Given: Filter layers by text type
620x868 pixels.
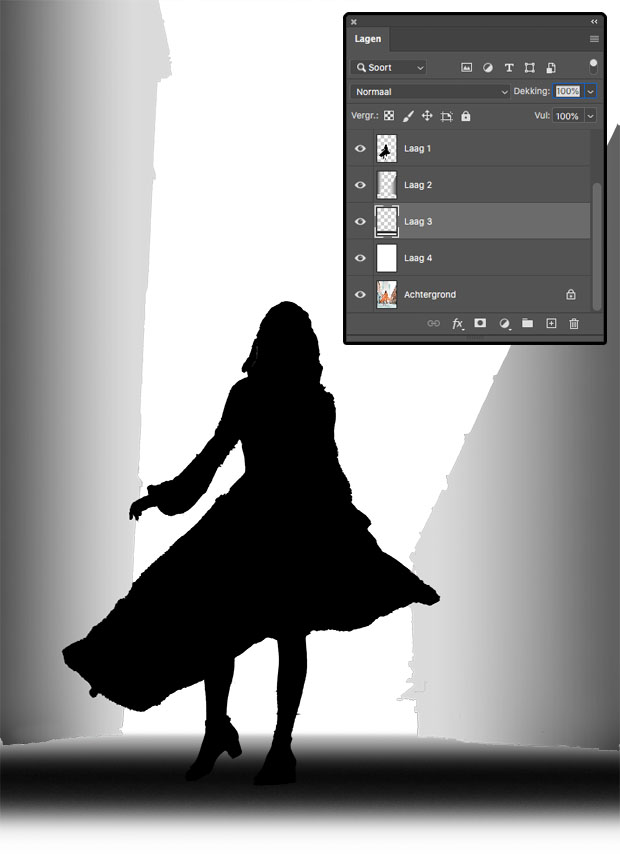Looking at the screenshot, I should 508,68.
